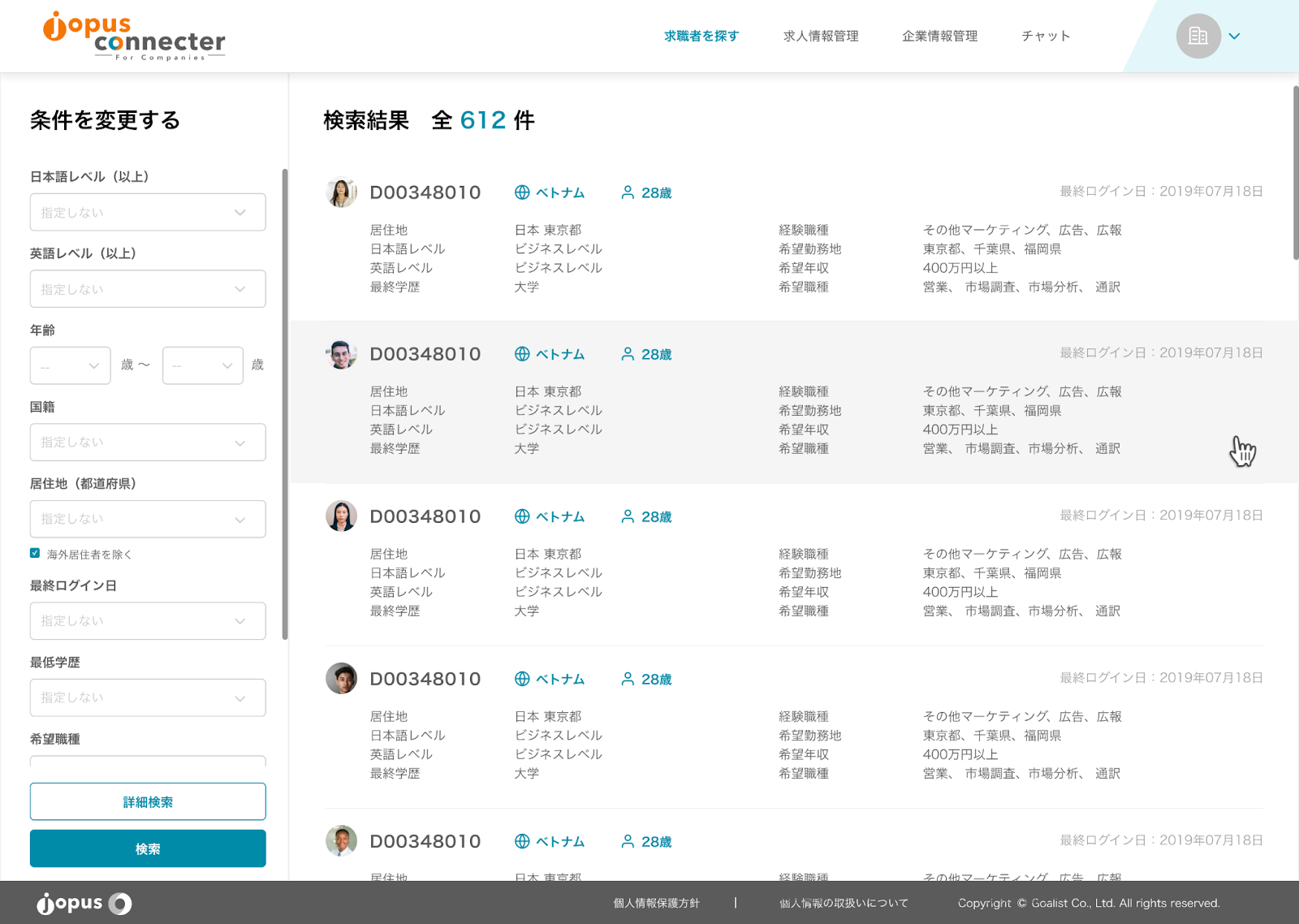The height and width of the screenshot is (924, 1299).
Task: Open 企業情報管理 in navigation
Action: point(939,36)
